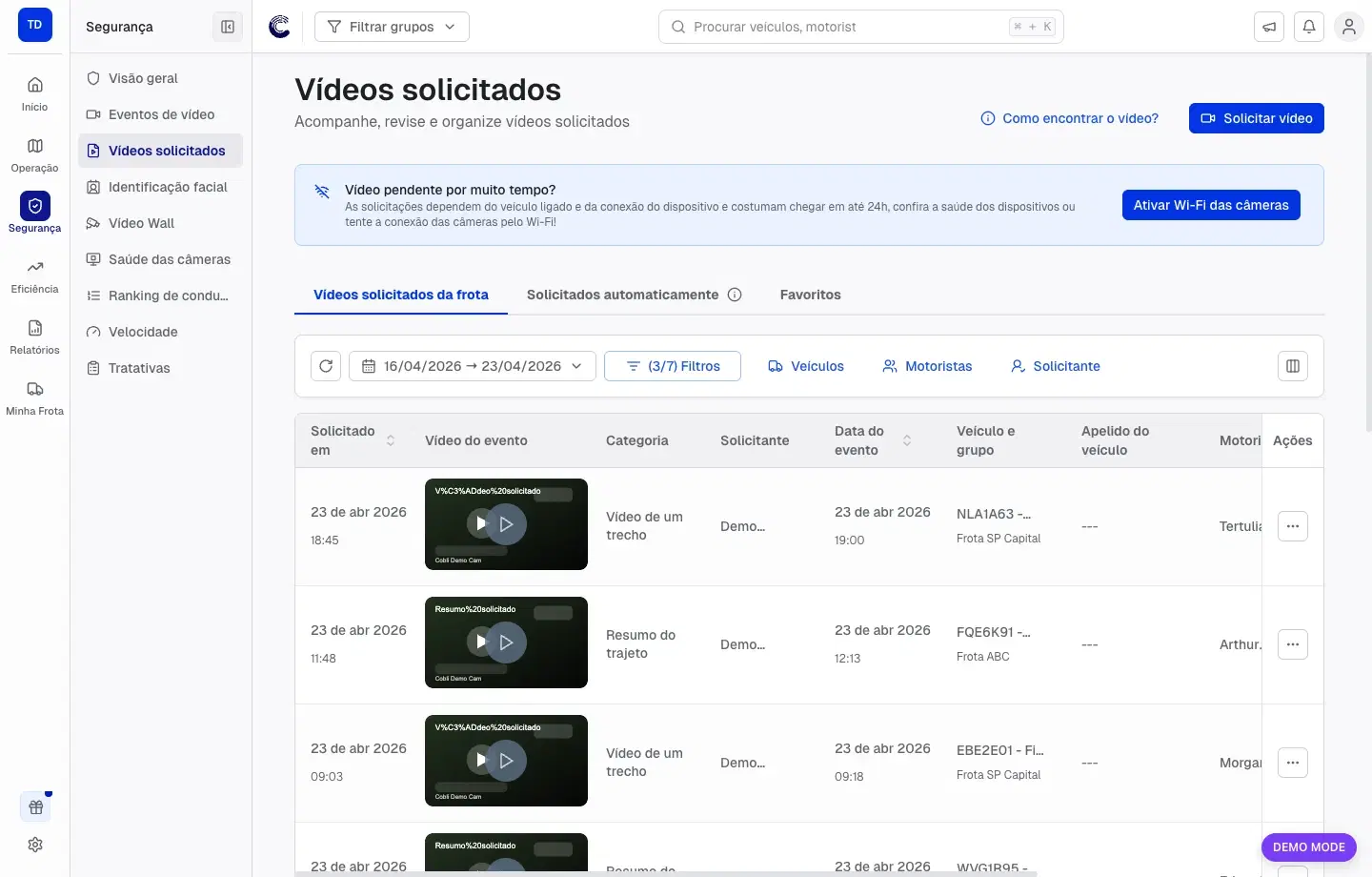
Task: Switch to Favoritos tab
Action: click(x=811, y=295)
